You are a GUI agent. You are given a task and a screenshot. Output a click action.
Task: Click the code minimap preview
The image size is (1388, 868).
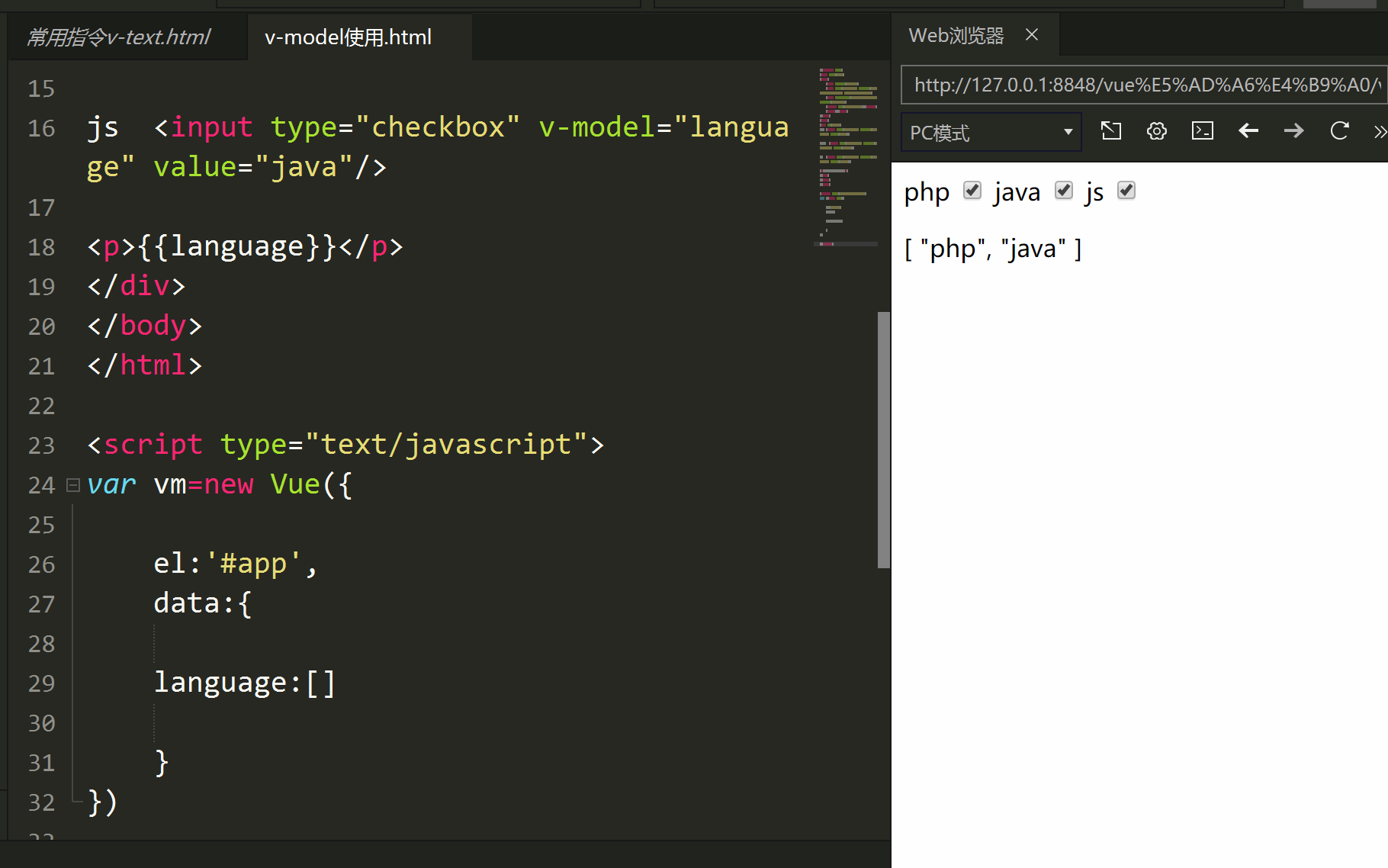coord(847,156)
